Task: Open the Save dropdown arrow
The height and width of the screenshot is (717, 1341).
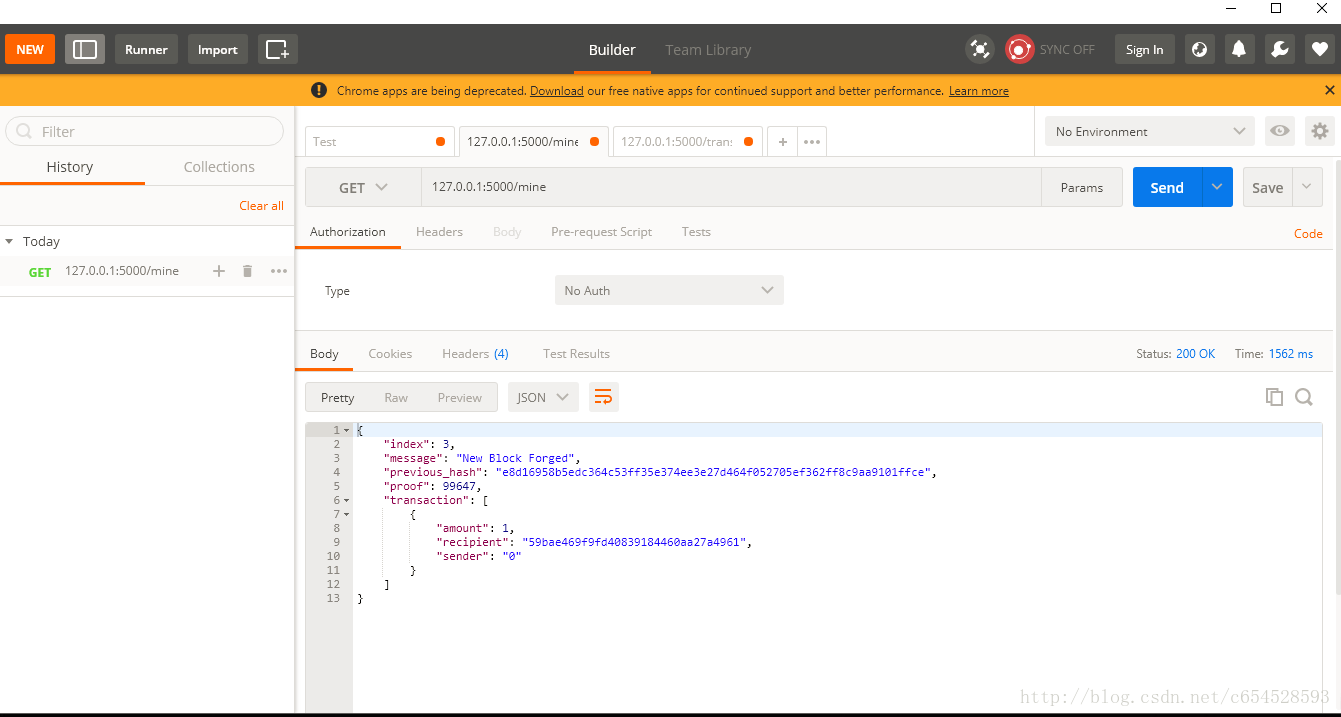Action: (1307, 187)
